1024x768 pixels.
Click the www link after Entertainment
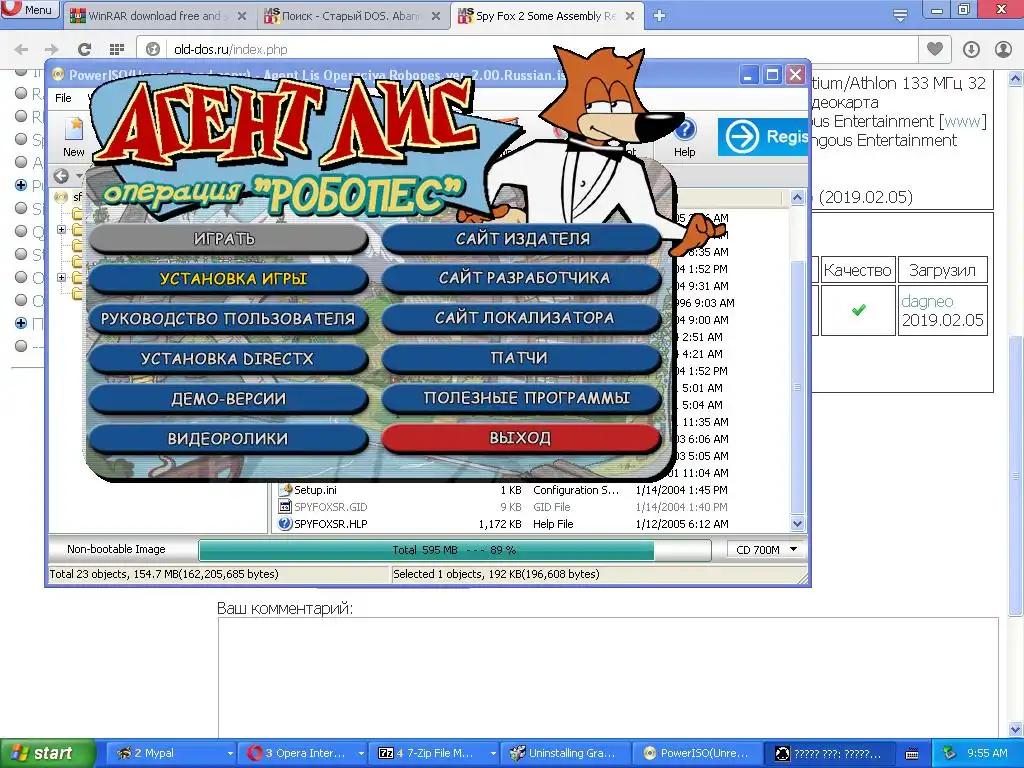click(961, 121)
